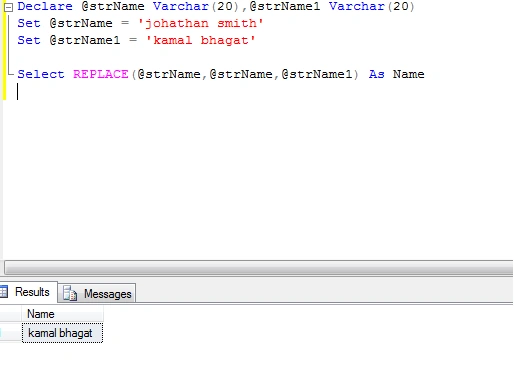Click the @strName1 argument inside REPLACE

[x=317, y=74]
